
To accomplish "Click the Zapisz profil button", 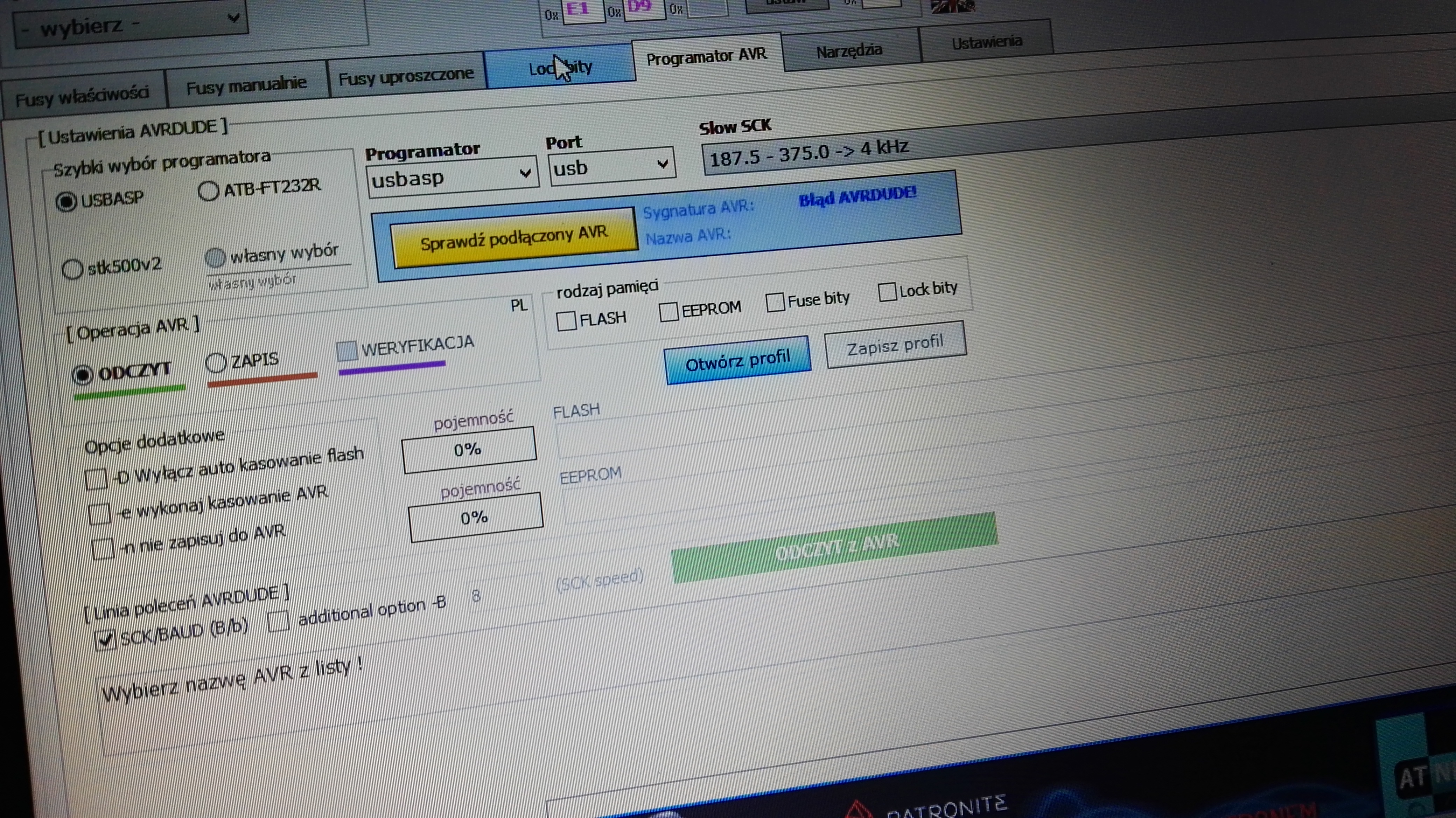I will click(895, 345).
